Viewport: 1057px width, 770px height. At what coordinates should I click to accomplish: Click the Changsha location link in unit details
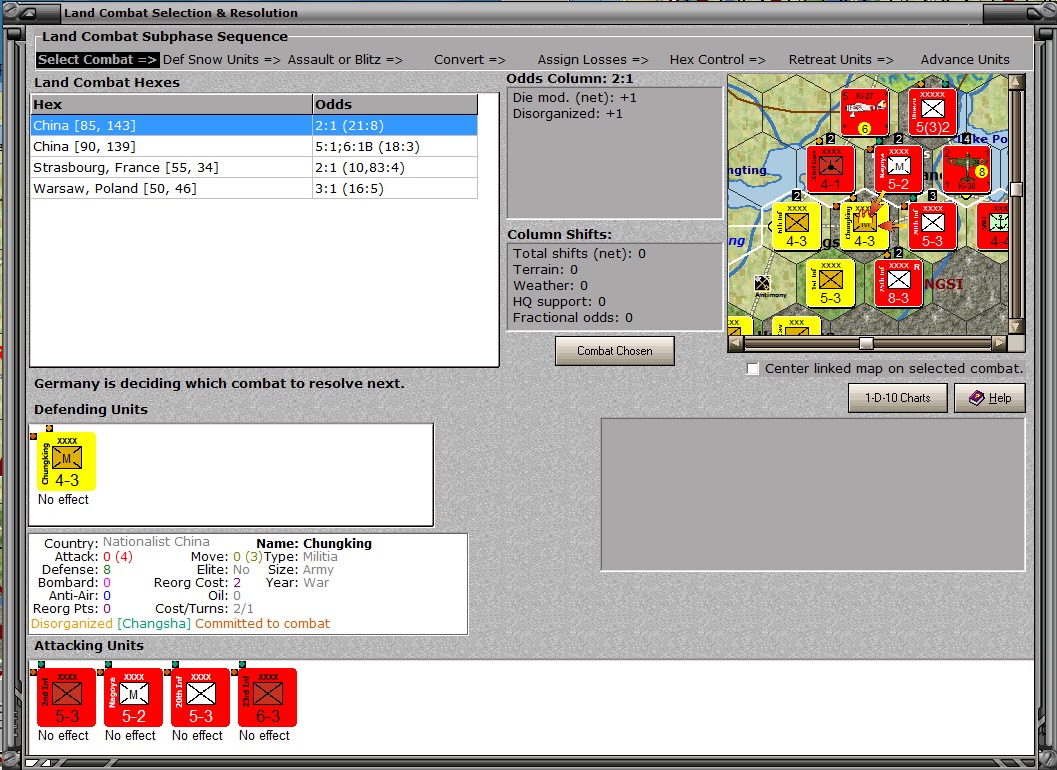point(154,624)
